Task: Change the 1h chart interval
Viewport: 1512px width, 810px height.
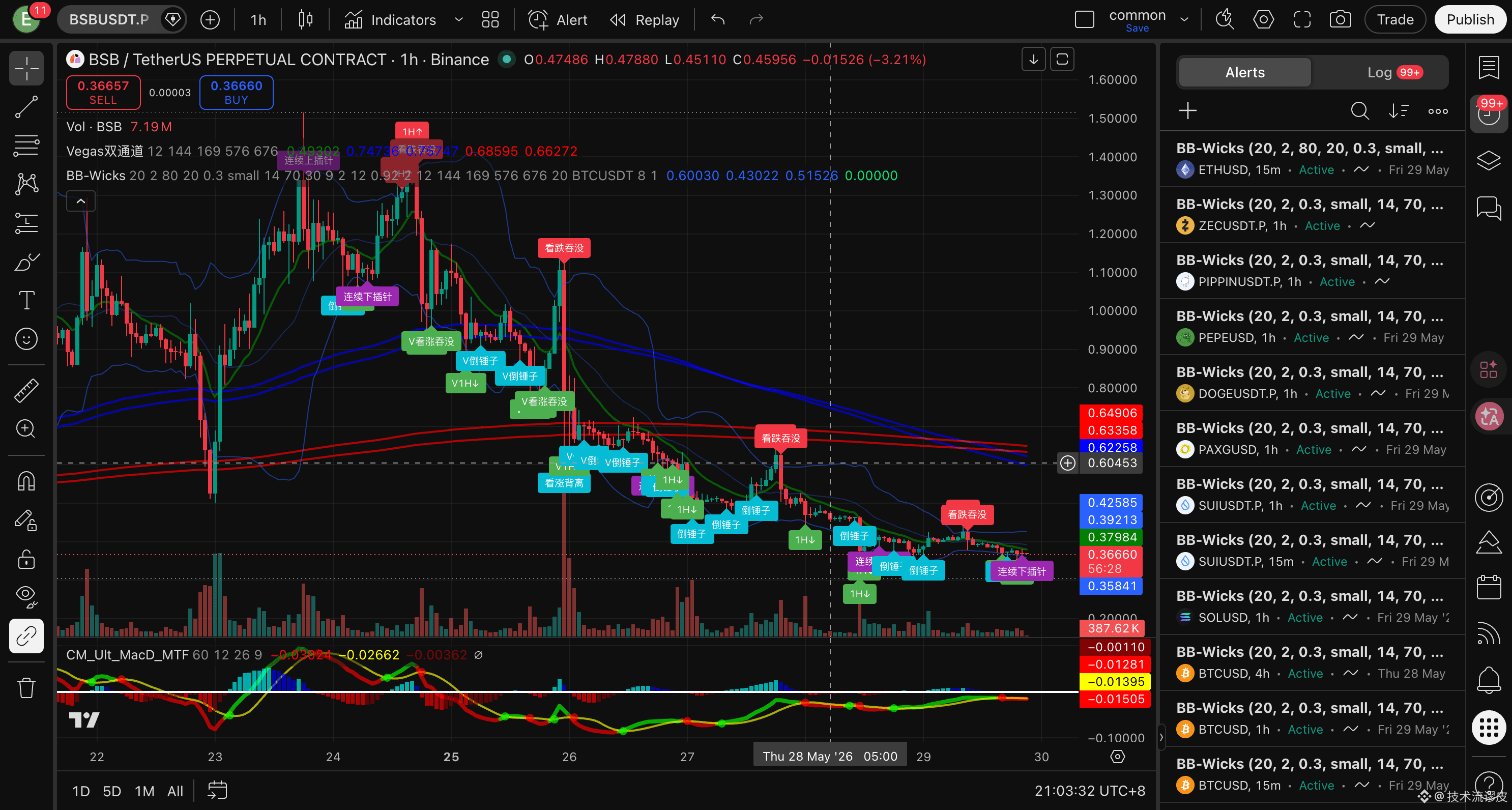Action: click(x=258, y=20)
